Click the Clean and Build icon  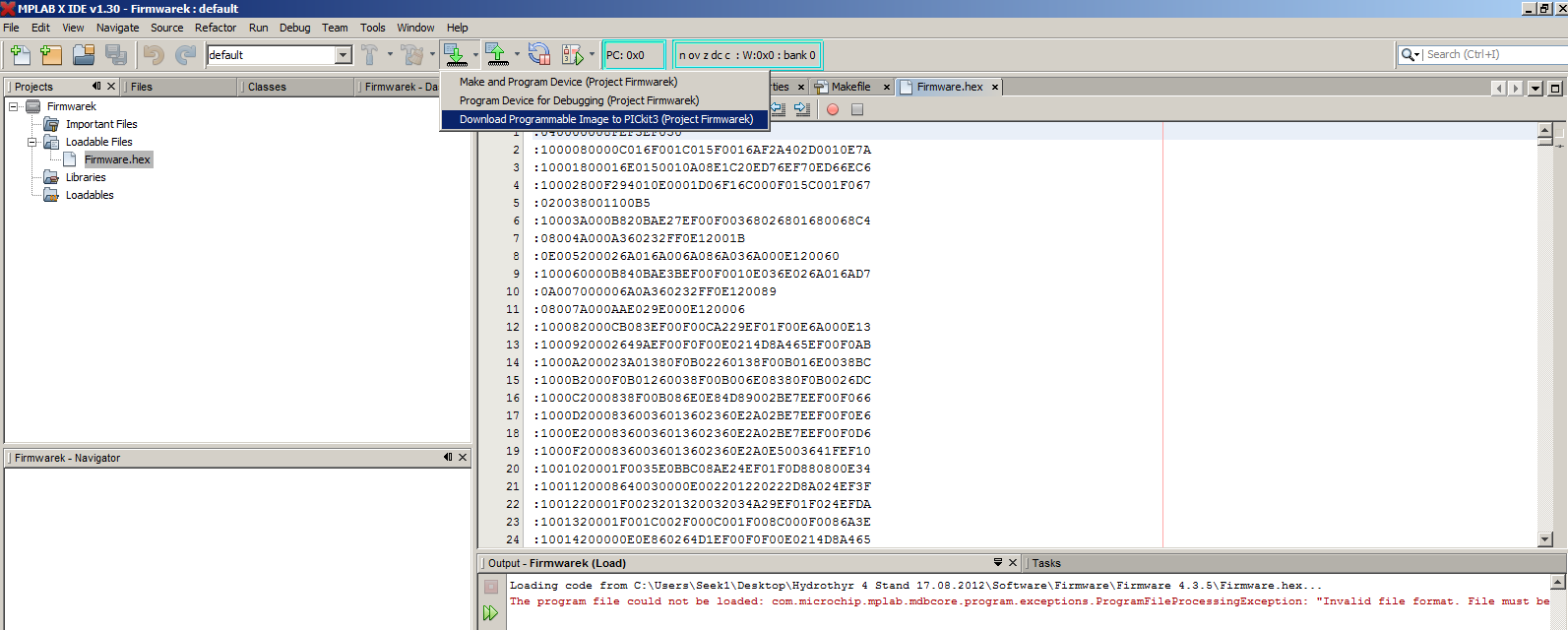click(412, 55)
